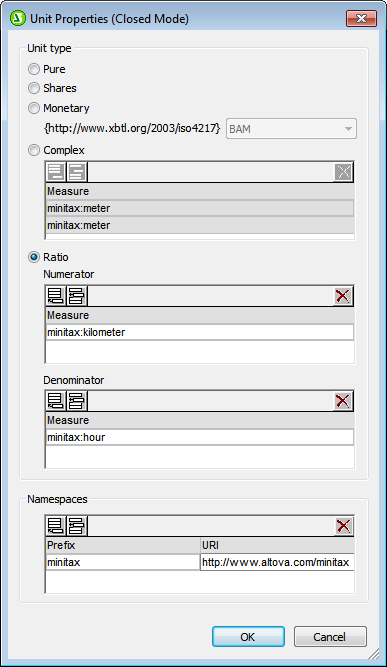Click the insert row icon in Denominator toolbar
This screenshot has width=387, height=667.
[x=77, y=401]
